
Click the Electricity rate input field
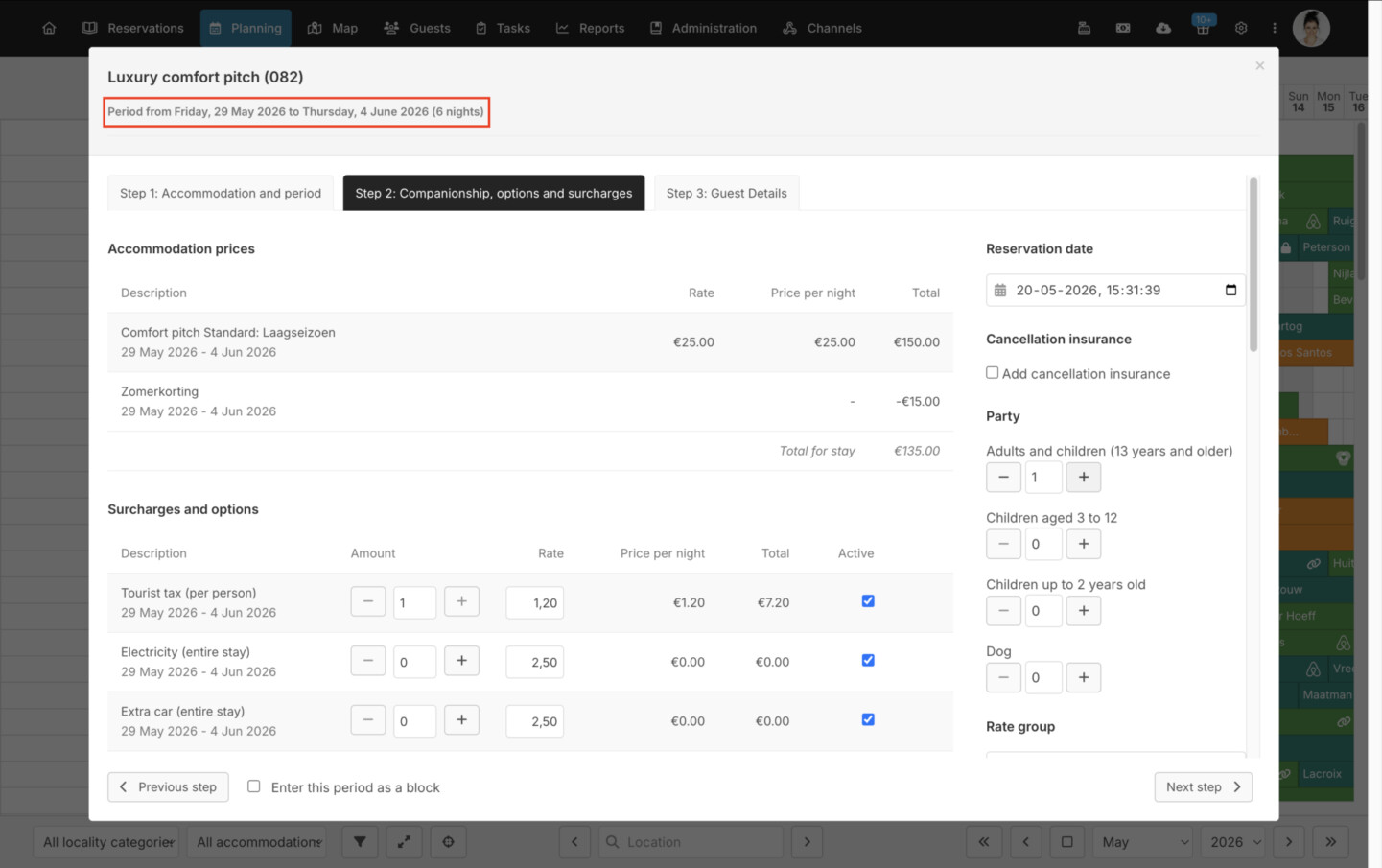pyautogui.click(x=534, y=662)
